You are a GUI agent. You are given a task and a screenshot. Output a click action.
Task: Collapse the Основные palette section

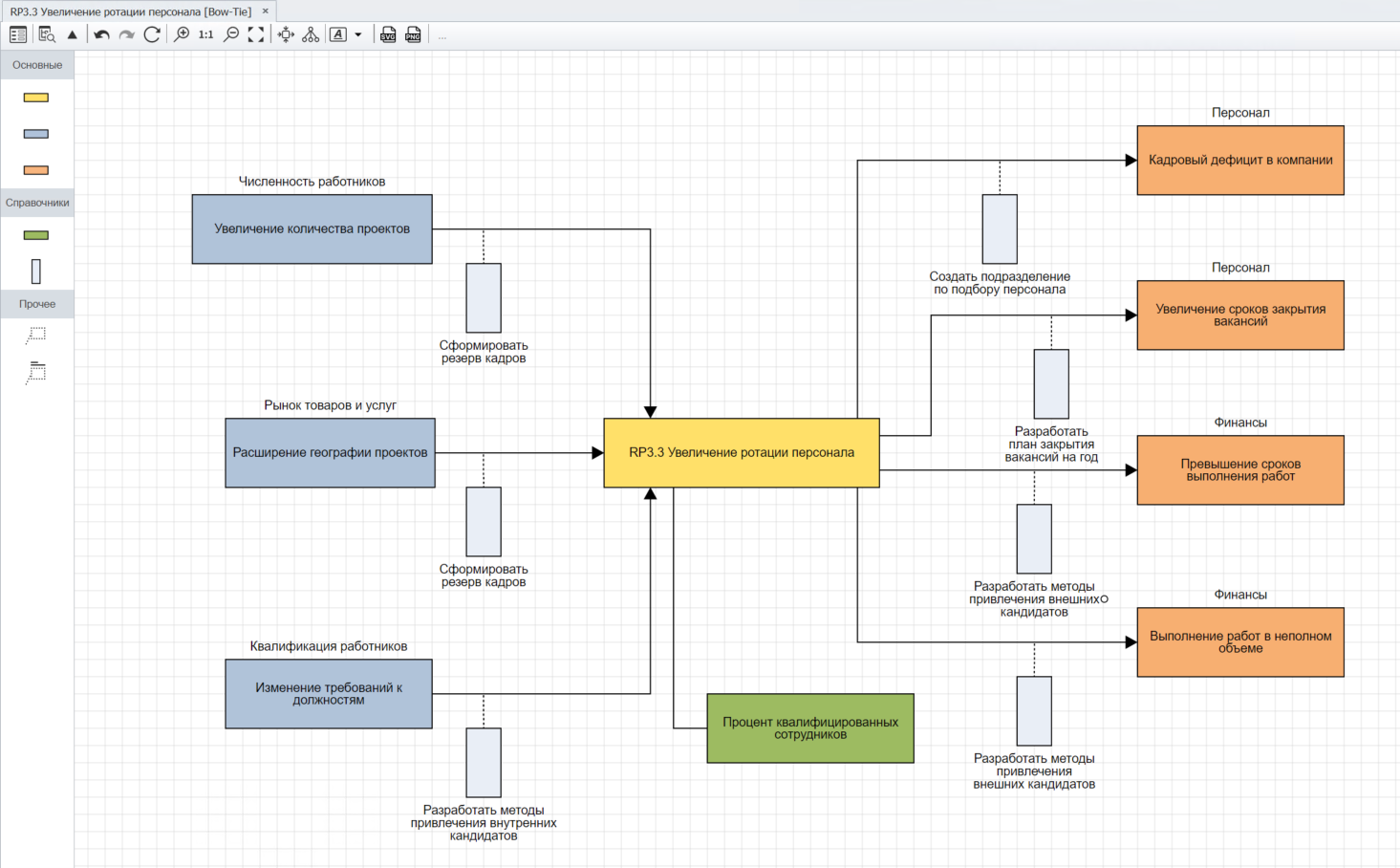point(37,65)
